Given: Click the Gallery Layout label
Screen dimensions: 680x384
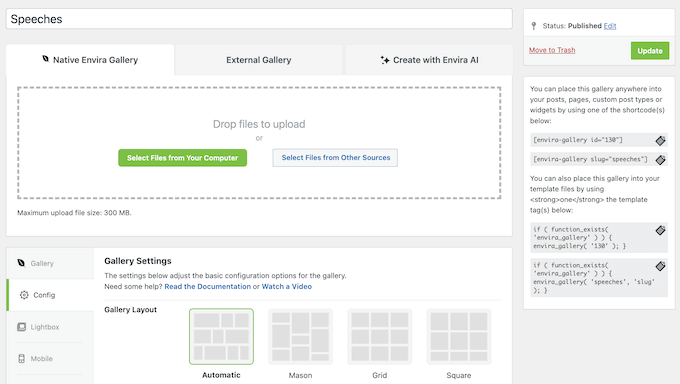Looking at the screenshot, I should point(131,310).
